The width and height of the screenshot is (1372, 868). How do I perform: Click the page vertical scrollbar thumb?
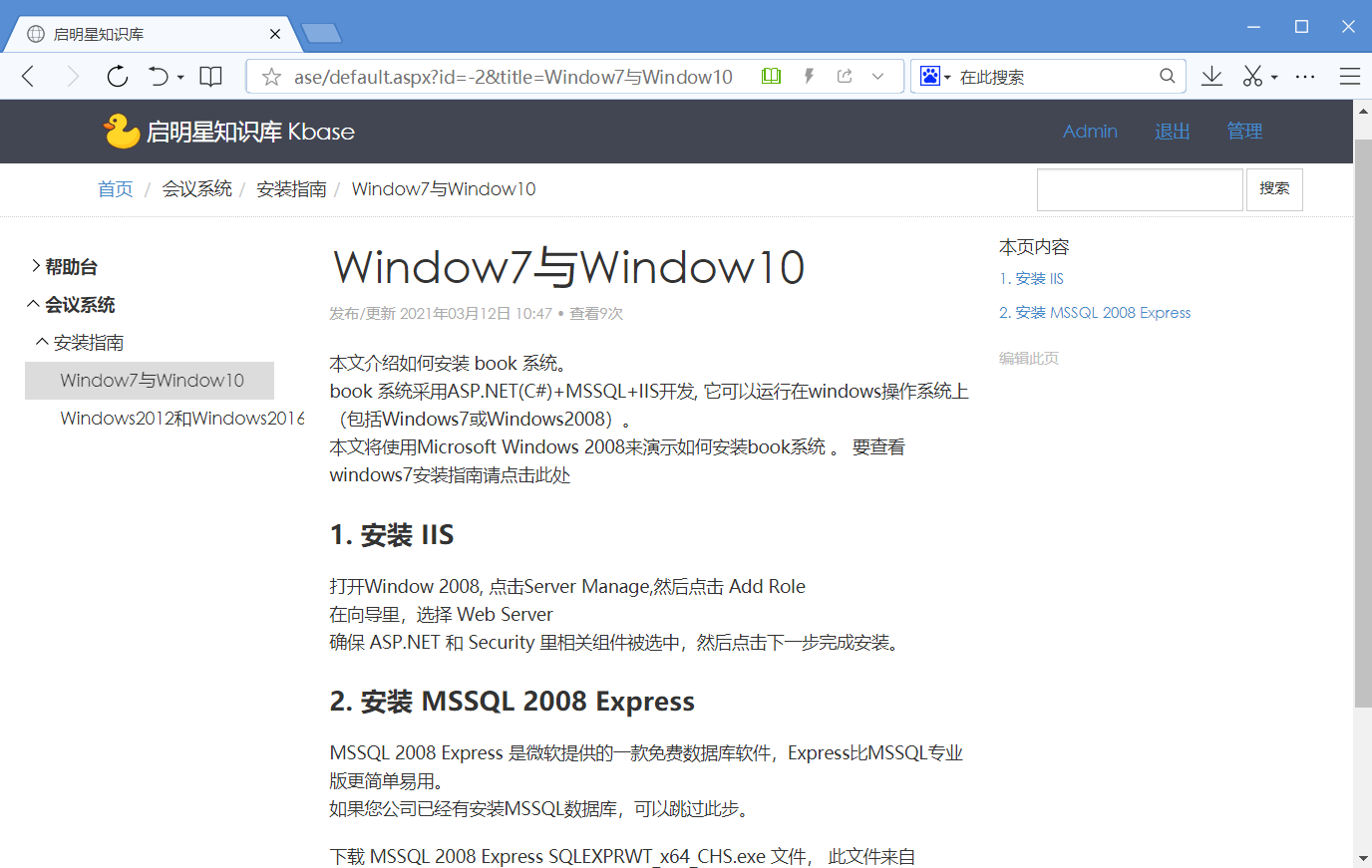tap(1363, 424)
